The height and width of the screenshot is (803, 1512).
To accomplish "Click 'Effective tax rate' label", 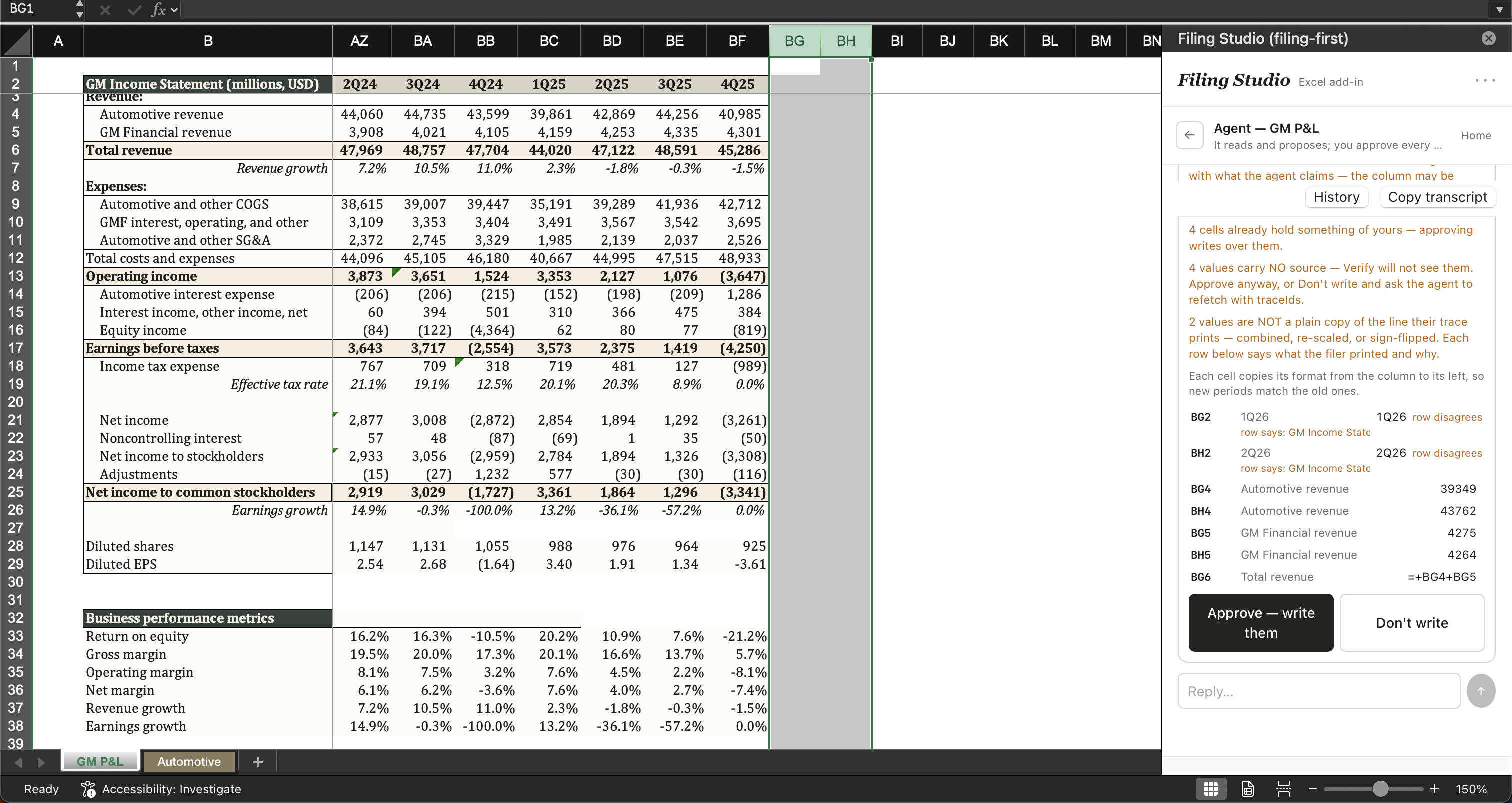I will click(x=279, y=384).
